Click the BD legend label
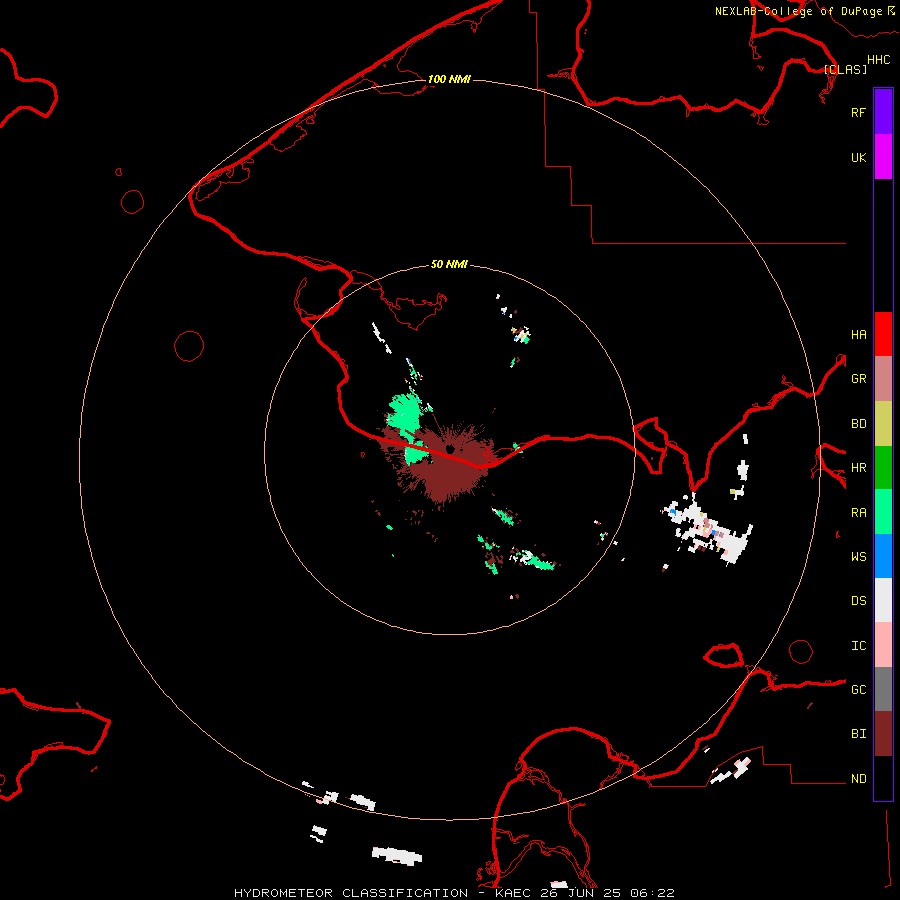This screenshot has height=900, width=900. pos(859,424)
